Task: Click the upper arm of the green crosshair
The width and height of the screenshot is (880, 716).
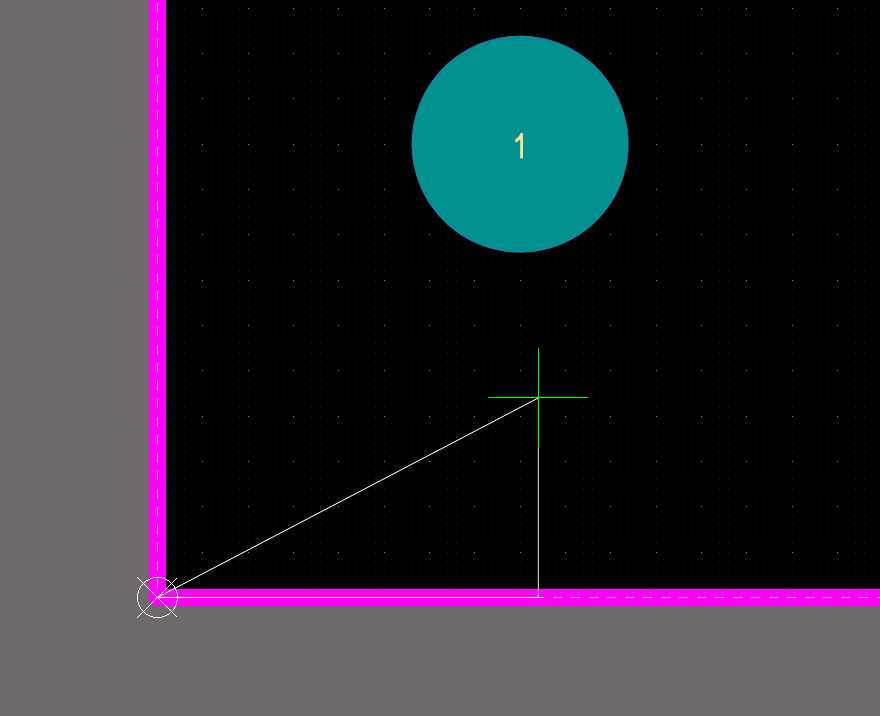Action: (538, 371)
